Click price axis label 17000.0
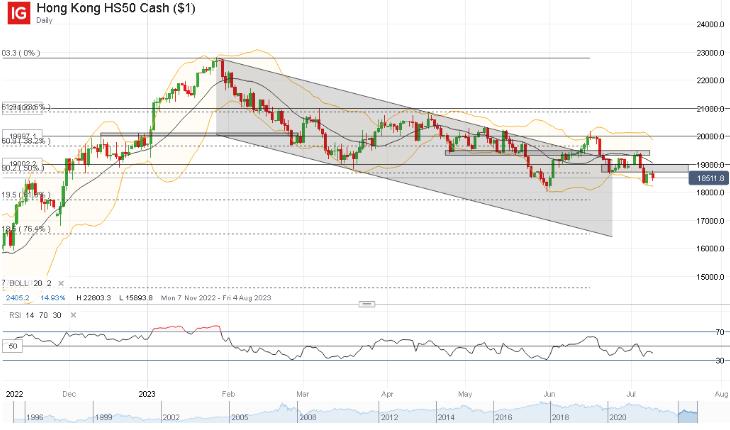 click(x=710, y=221)
